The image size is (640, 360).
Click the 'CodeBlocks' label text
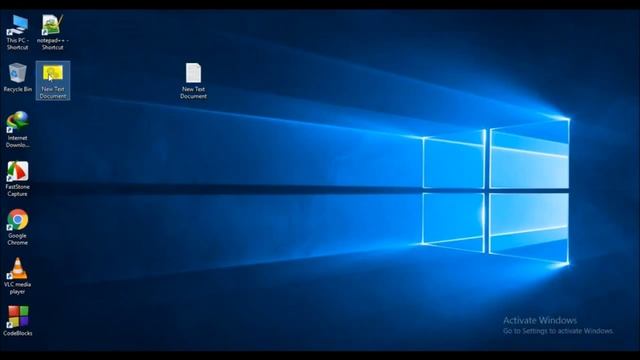[18, 333]
